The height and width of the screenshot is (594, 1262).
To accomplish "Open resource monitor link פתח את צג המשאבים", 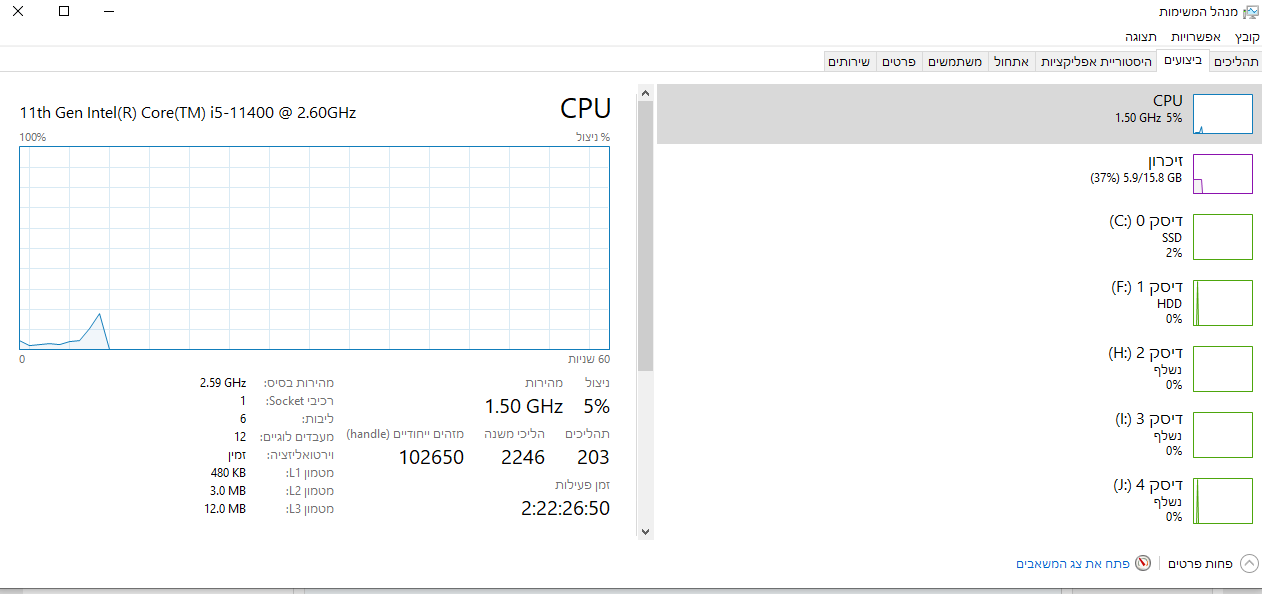I will 1073,564.
